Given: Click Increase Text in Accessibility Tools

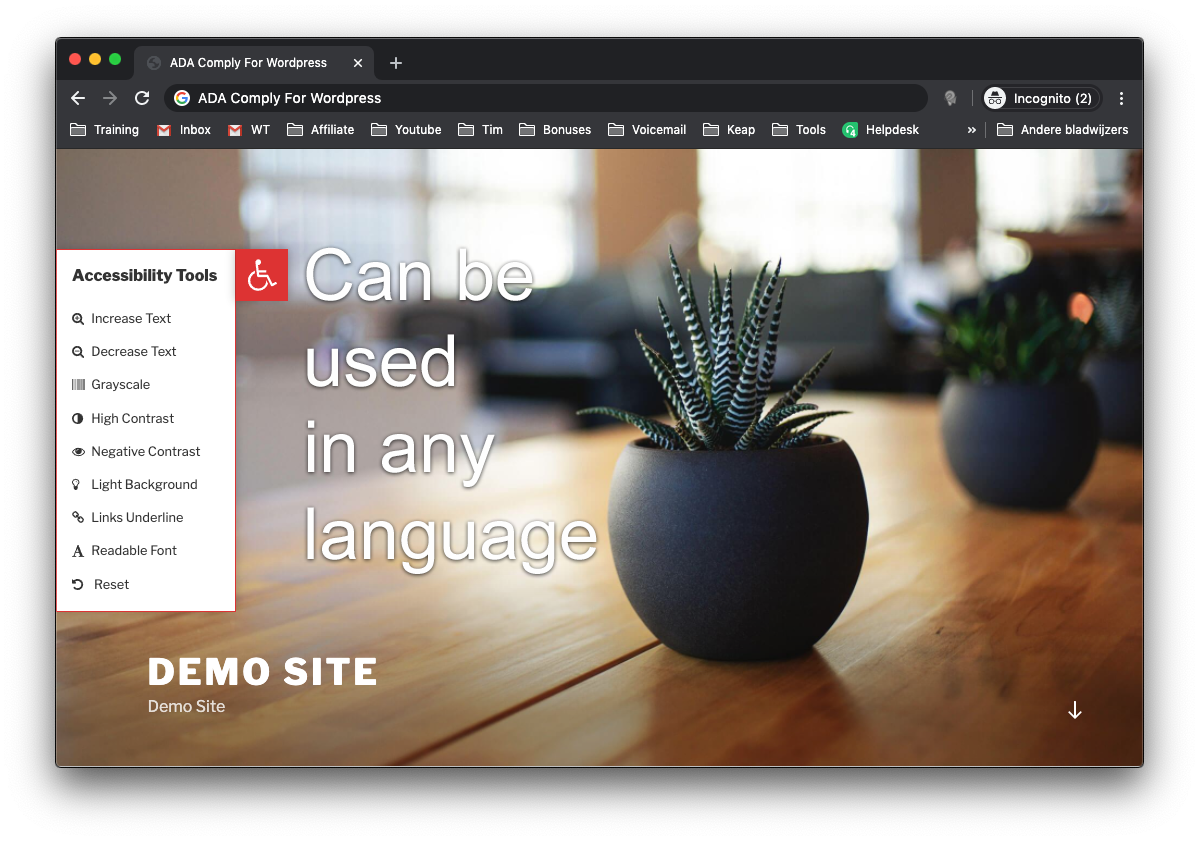Looking at the screenshot, I should tap(122, 319).
